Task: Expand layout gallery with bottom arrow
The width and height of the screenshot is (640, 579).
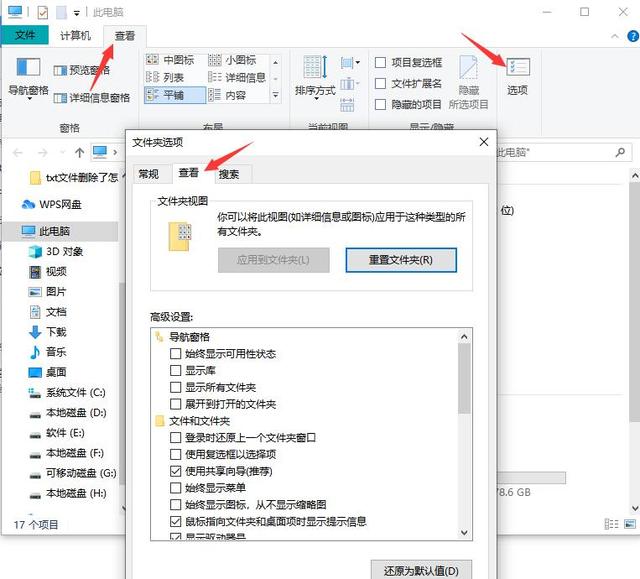Action: (x=276, y=95)
